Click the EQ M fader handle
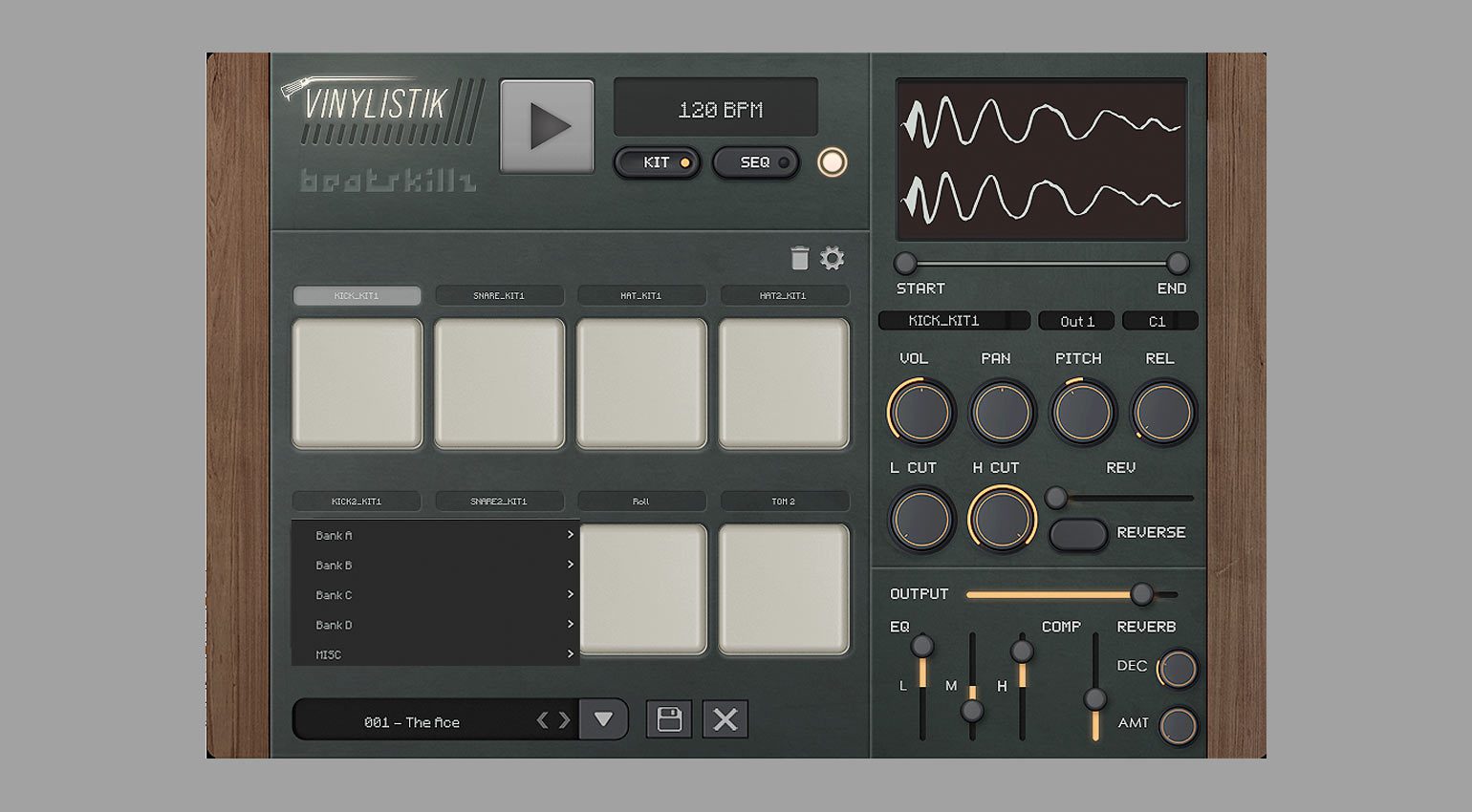The image size is (1472, 812). 972,710
